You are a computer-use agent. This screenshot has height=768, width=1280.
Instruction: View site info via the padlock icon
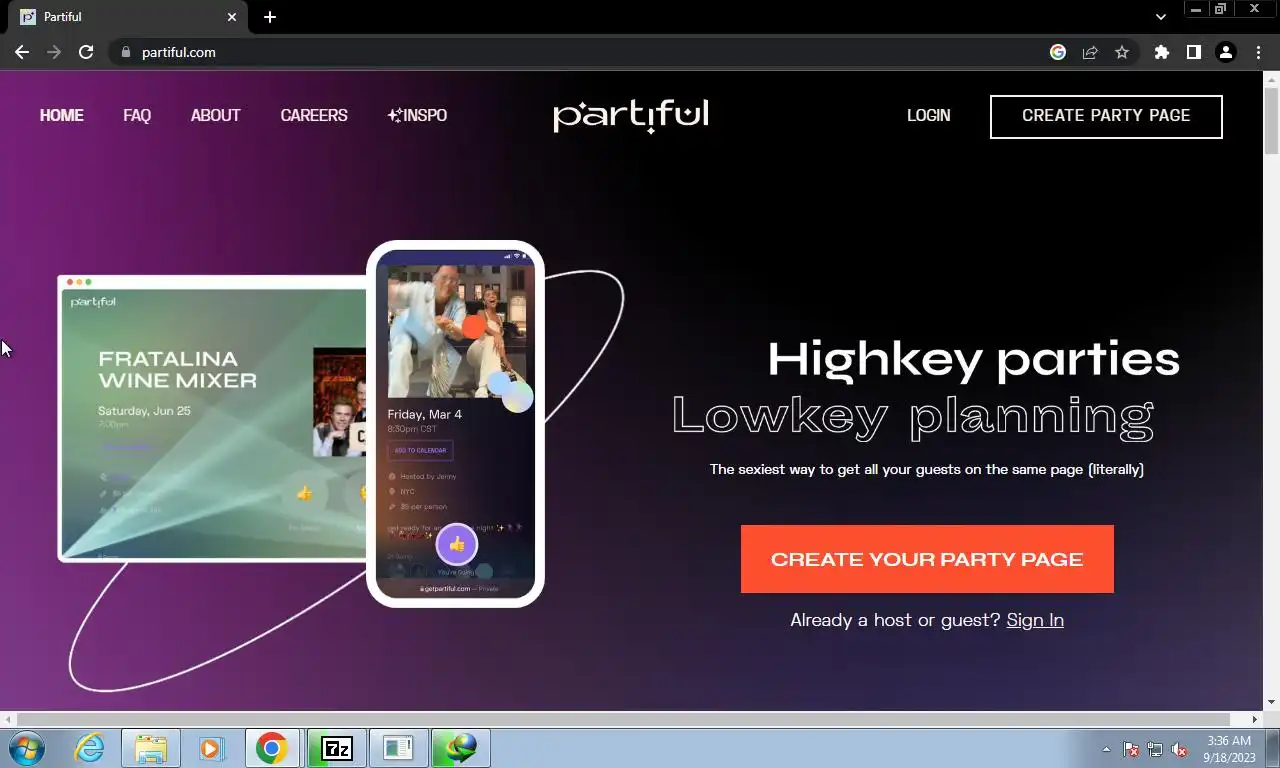click(125, 52)
